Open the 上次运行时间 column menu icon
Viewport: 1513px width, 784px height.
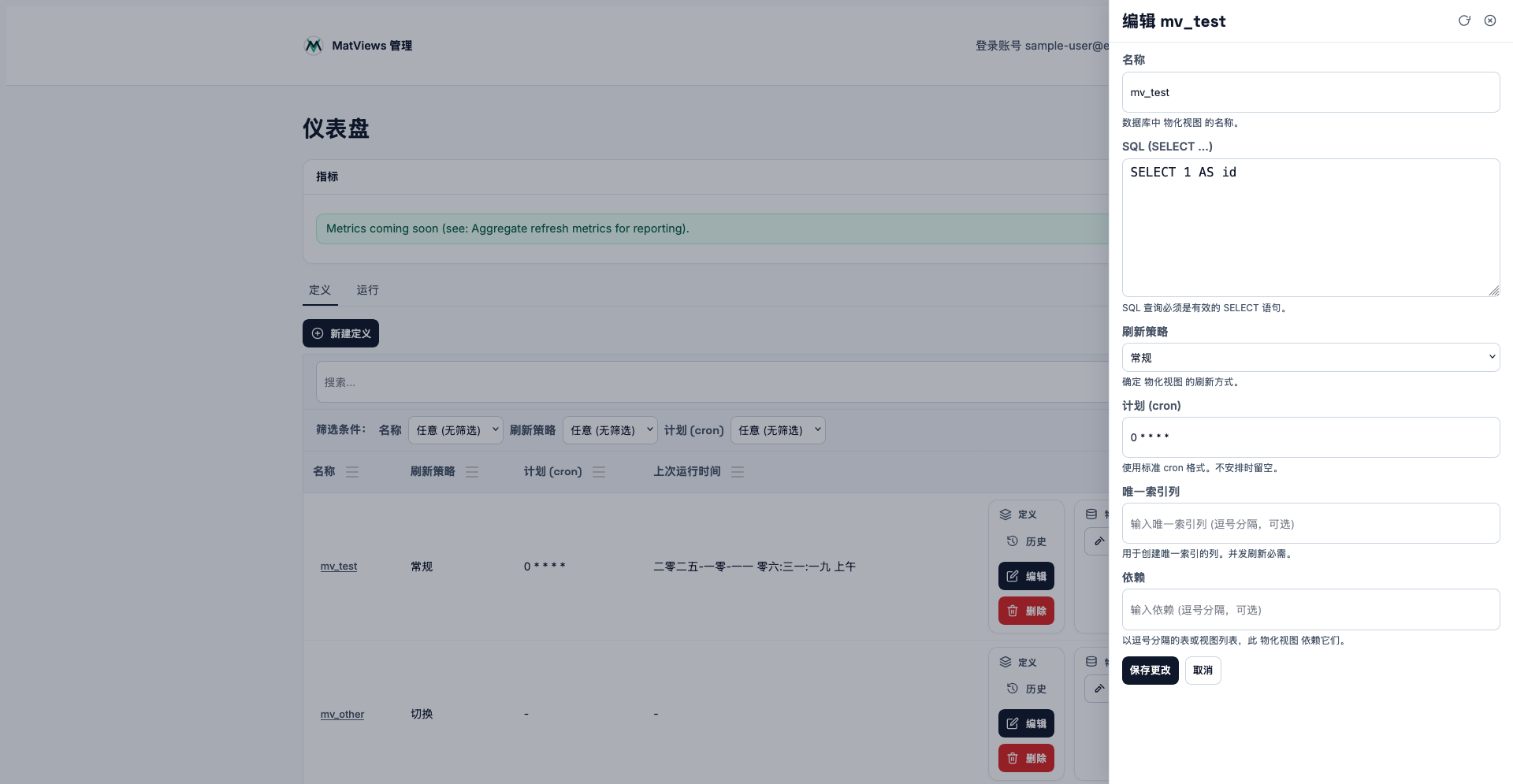pos(738,472)
